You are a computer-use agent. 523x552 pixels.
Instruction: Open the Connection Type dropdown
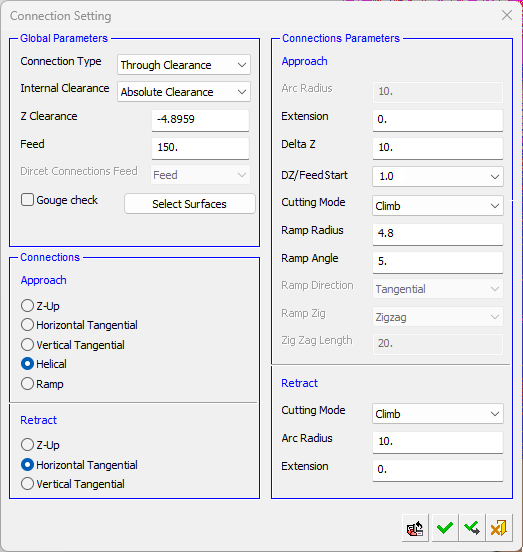tap(184, 65)
